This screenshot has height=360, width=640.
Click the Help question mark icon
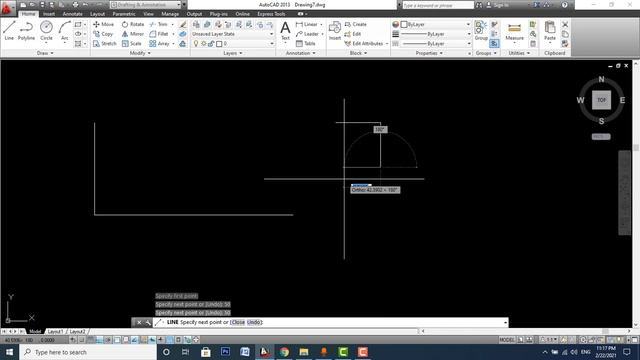(x=564, y=5)
